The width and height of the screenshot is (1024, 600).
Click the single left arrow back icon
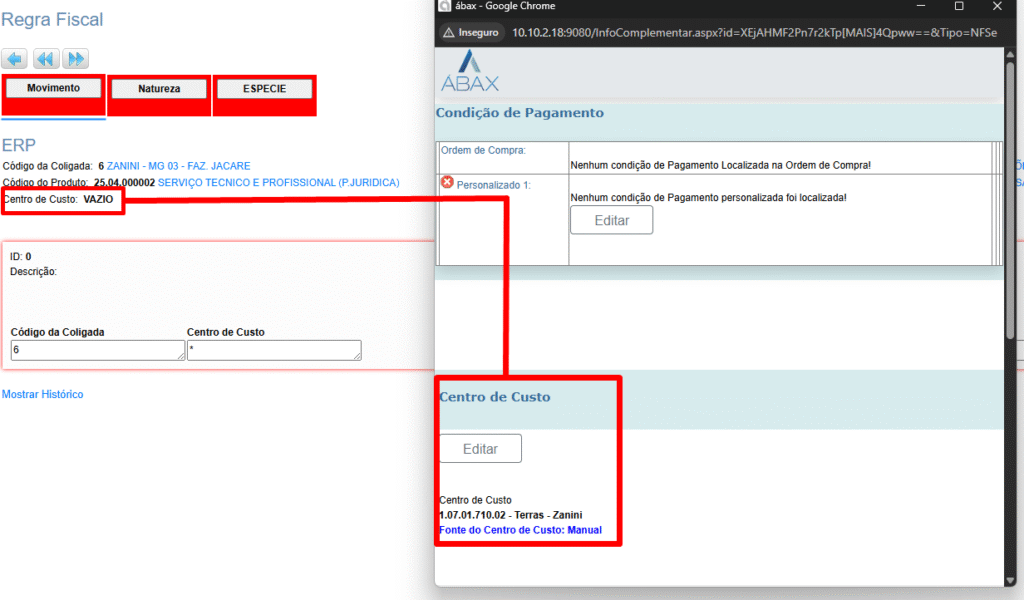tap(15, 59)
